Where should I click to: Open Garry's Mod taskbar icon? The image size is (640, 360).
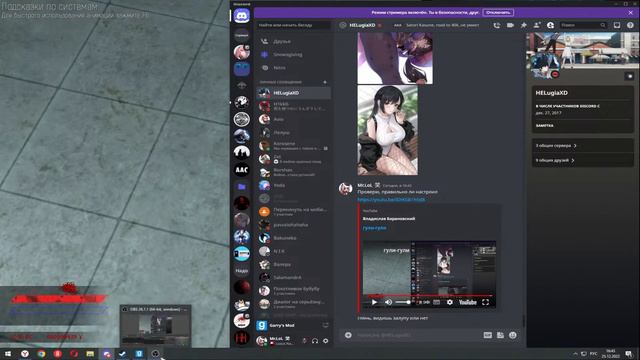139,354
